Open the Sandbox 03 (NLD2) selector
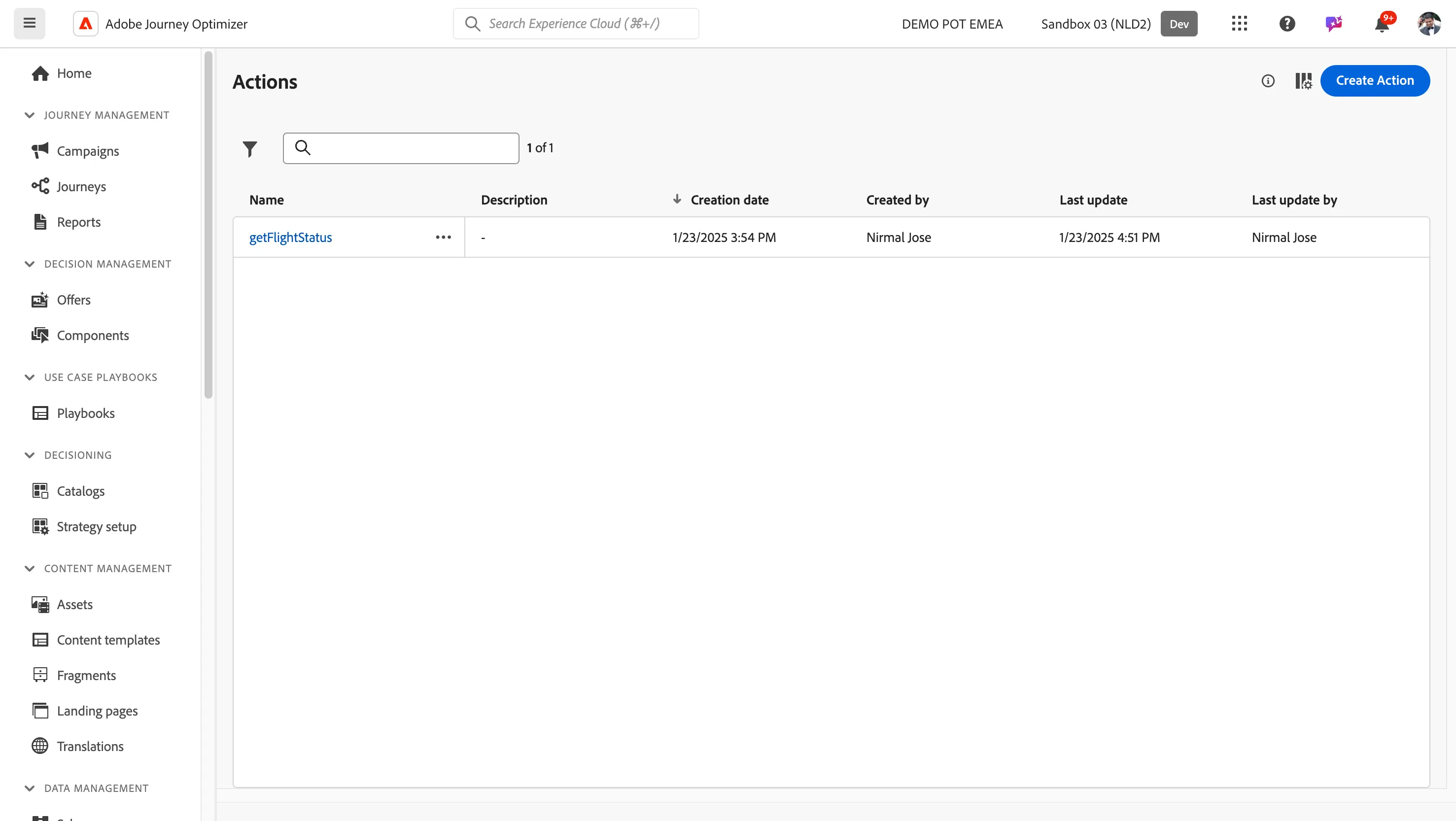The width and height of the screenshot is (1456, 821). [x=1095, y=24]
